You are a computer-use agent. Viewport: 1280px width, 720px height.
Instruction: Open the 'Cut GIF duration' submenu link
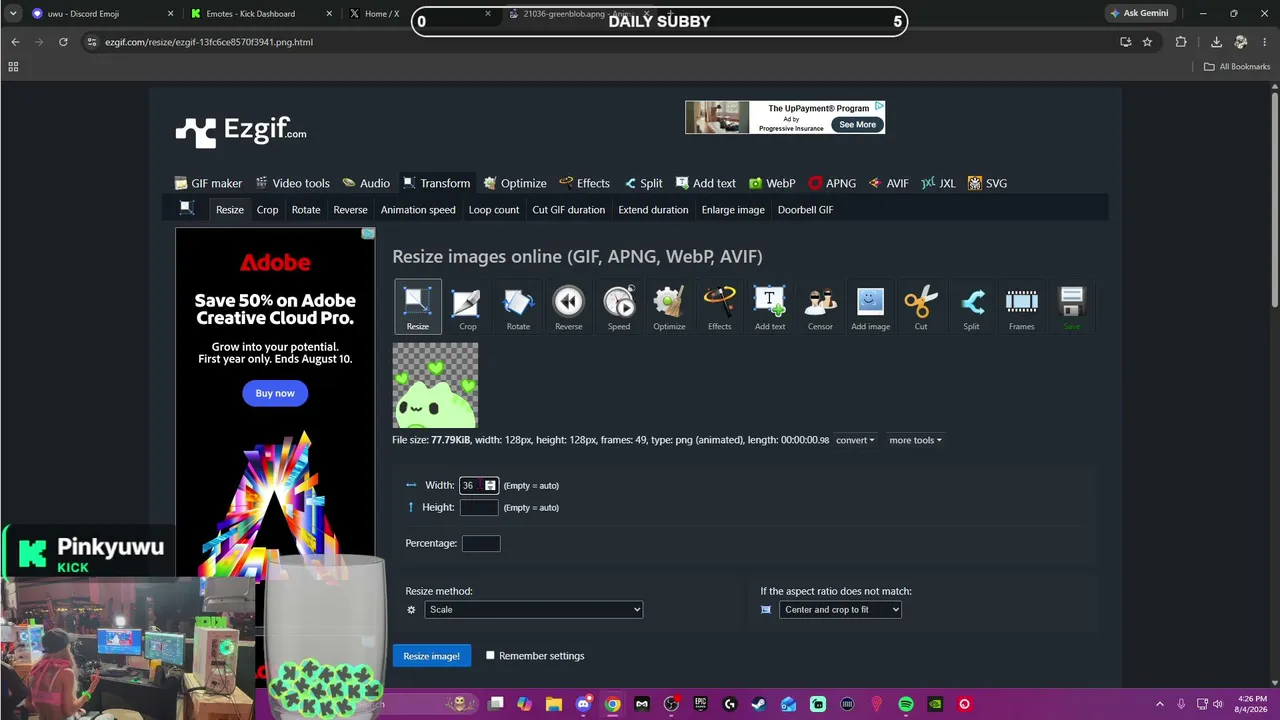tap(568, 210)
